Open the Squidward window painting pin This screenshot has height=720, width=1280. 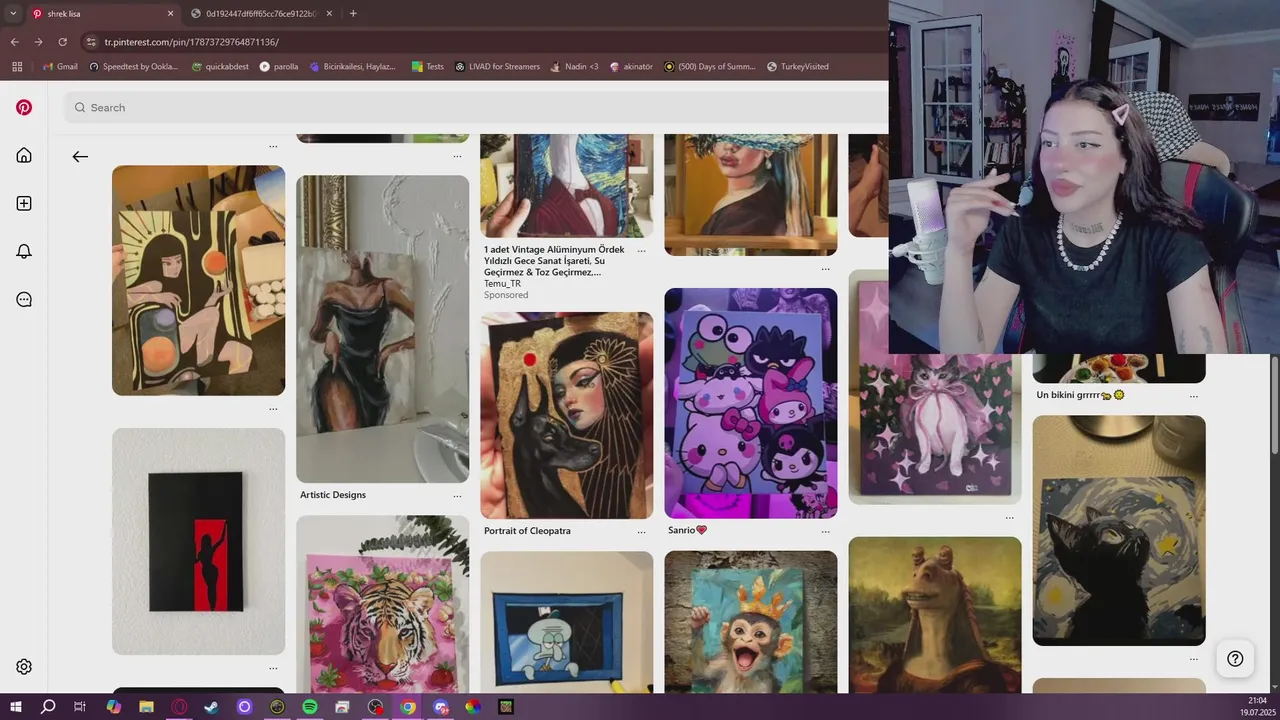[x=566, y=621]
